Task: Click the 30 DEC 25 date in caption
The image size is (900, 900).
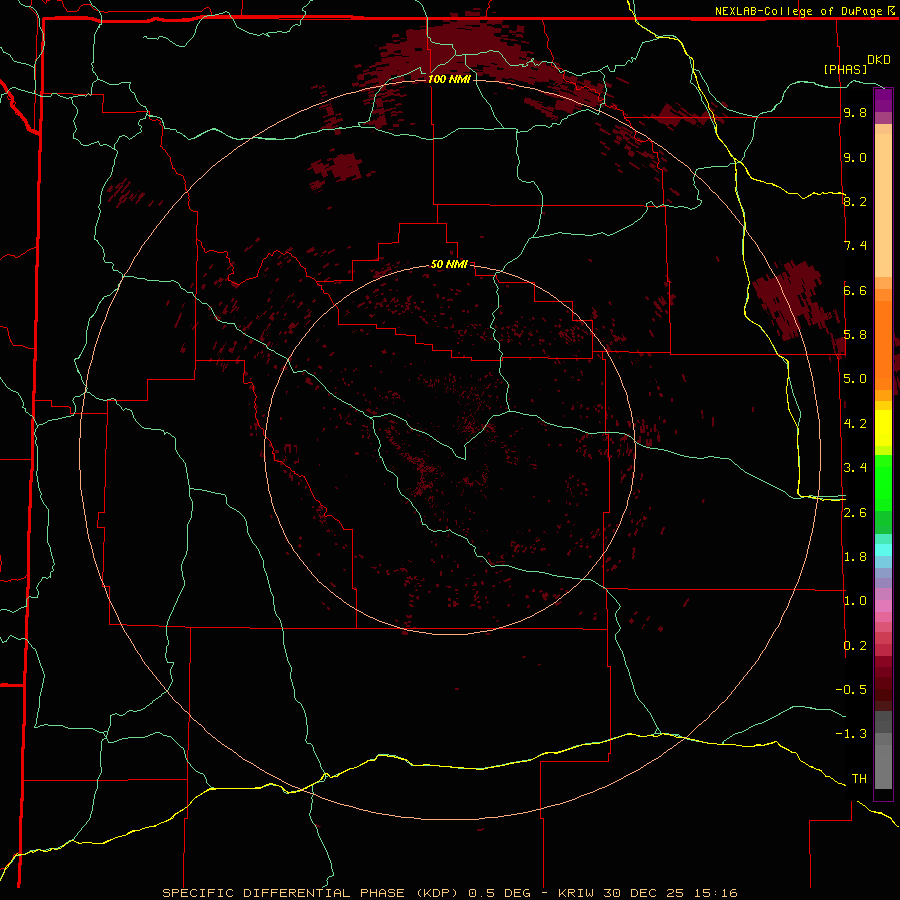Action: (643, 893)
